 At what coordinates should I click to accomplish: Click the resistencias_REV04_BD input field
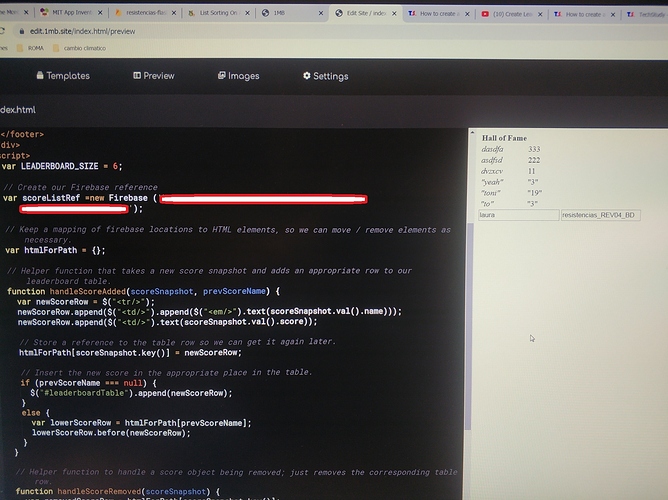click(601, 215)
